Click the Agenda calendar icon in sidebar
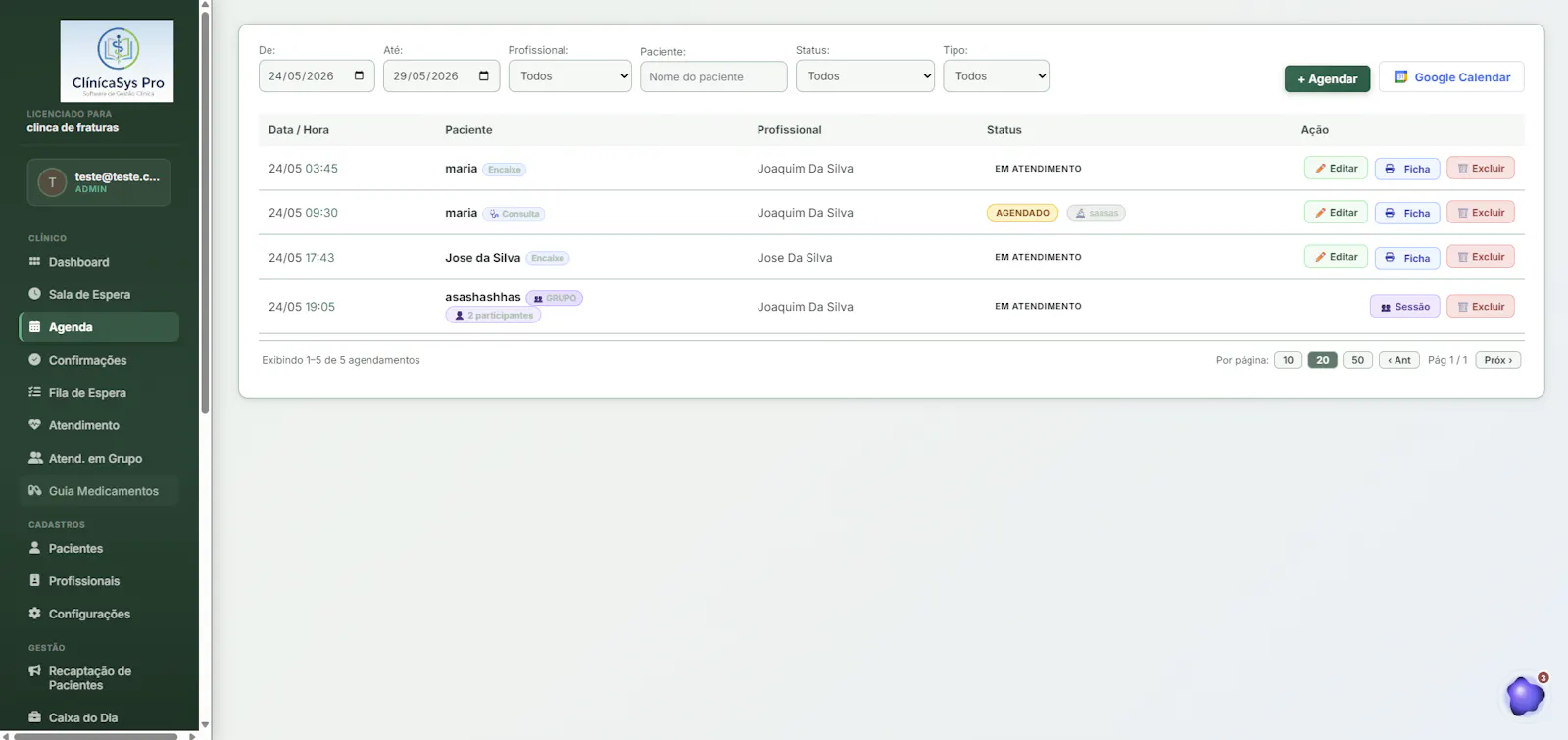The height and width of the screenshot is (740, 1568). click(35, 327)
